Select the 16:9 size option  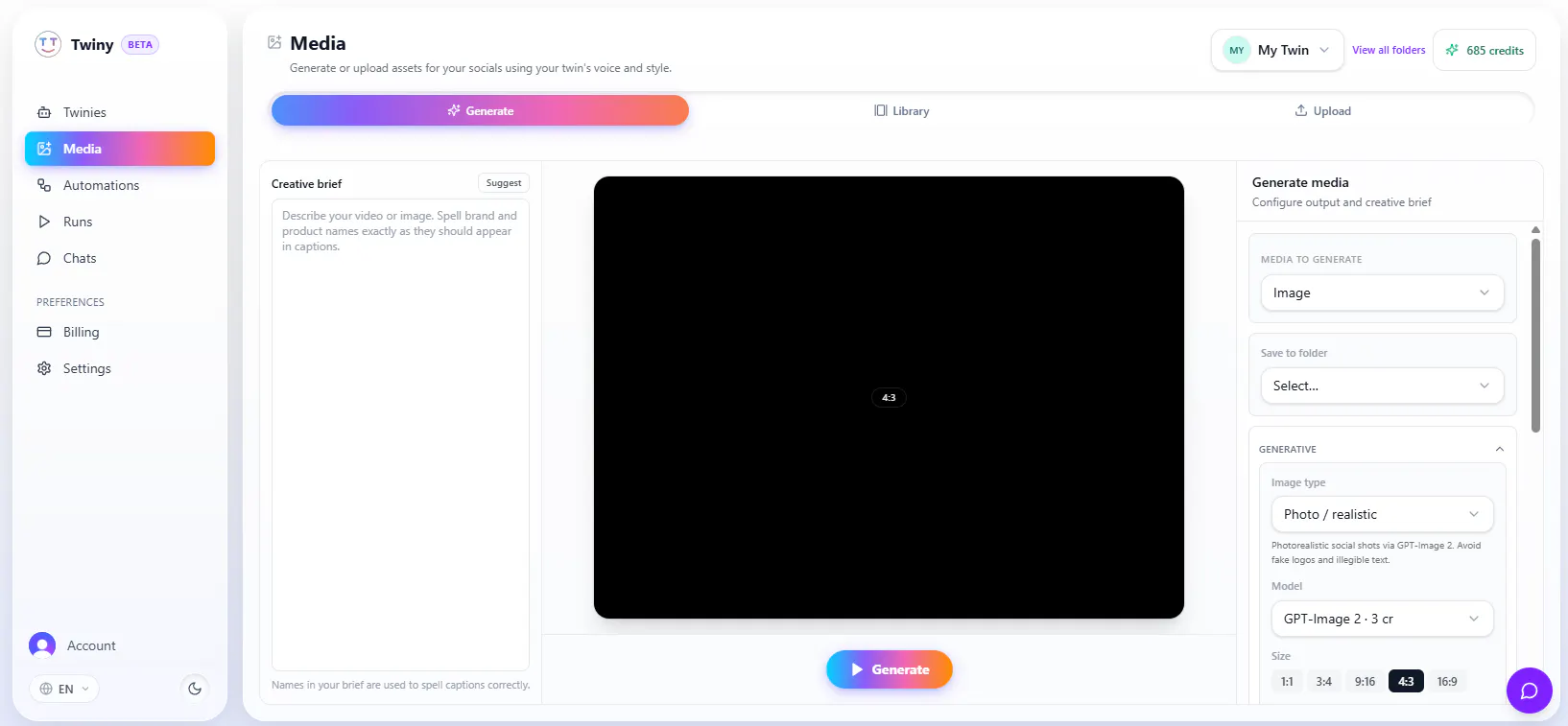(1447, 682)
